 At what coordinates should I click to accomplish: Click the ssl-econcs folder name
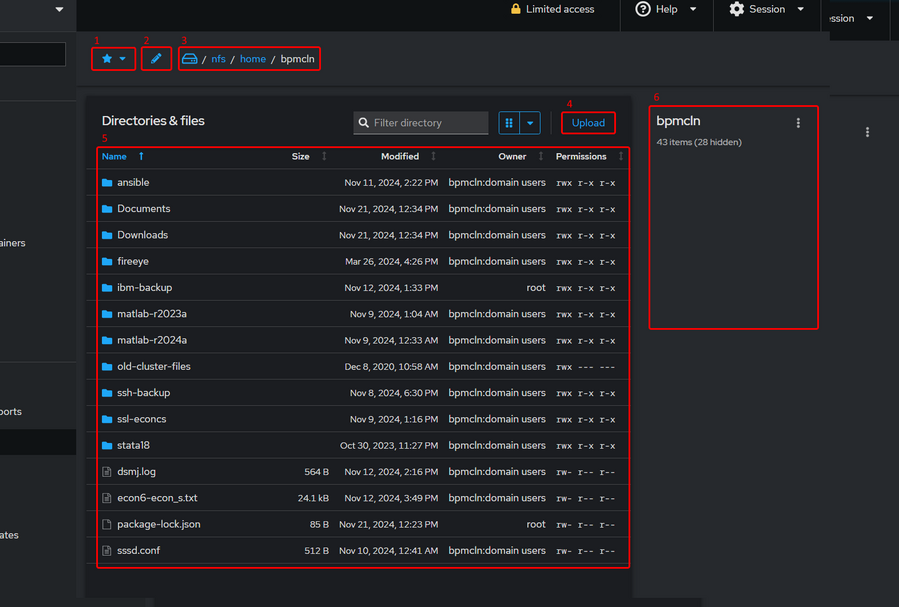[x=142, y=419]
